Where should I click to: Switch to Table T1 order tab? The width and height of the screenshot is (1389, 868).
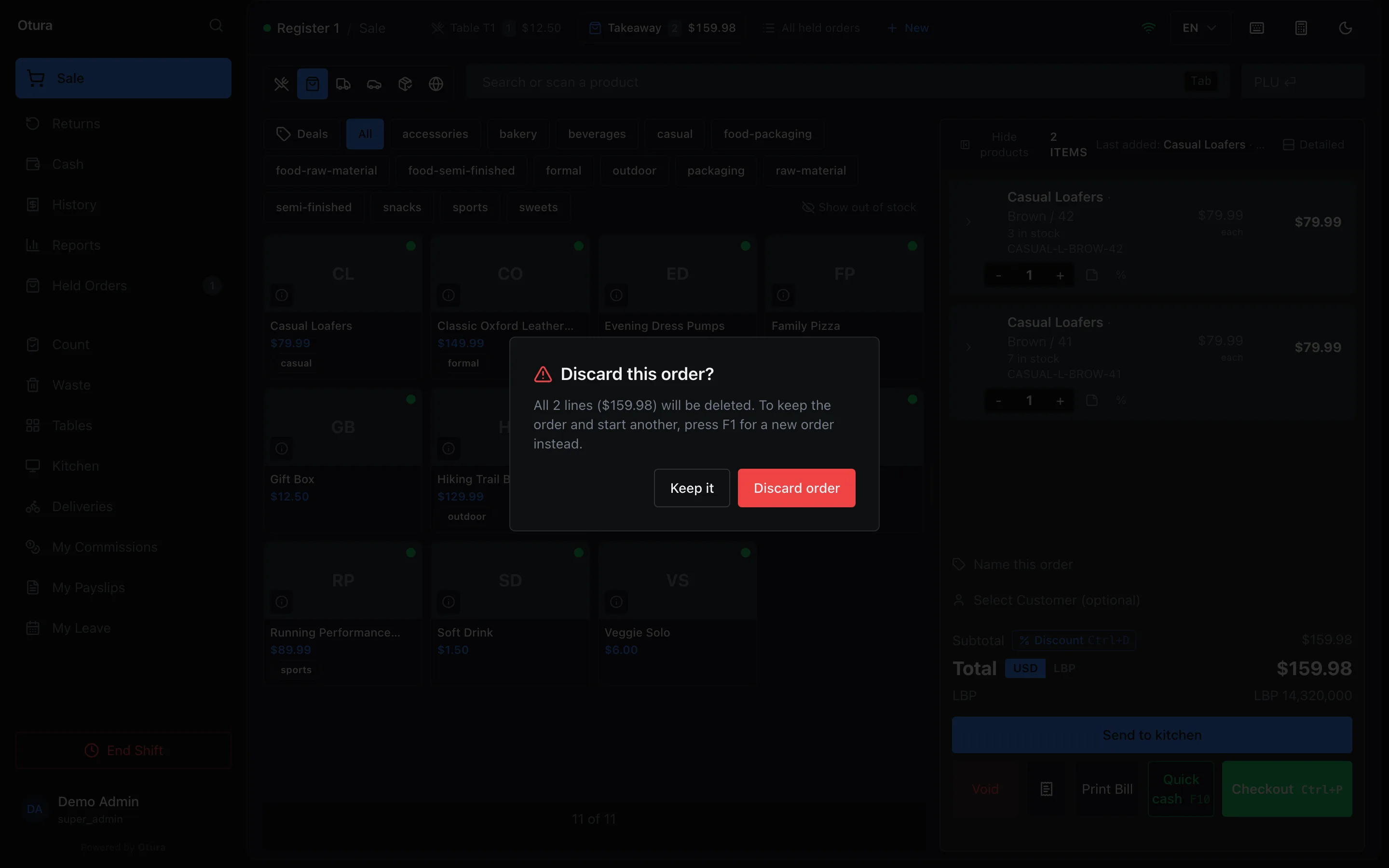(x=496, y=27)
